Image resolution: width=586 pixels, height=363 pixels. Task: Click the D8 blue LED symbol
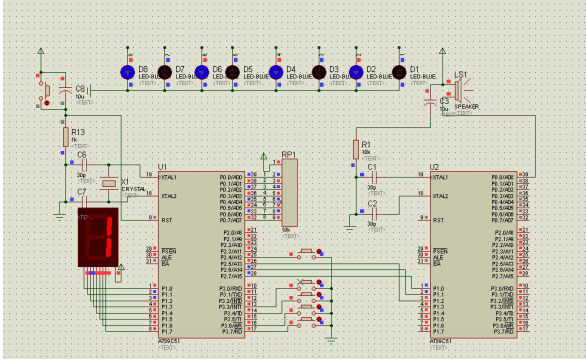tap(127, 72)
